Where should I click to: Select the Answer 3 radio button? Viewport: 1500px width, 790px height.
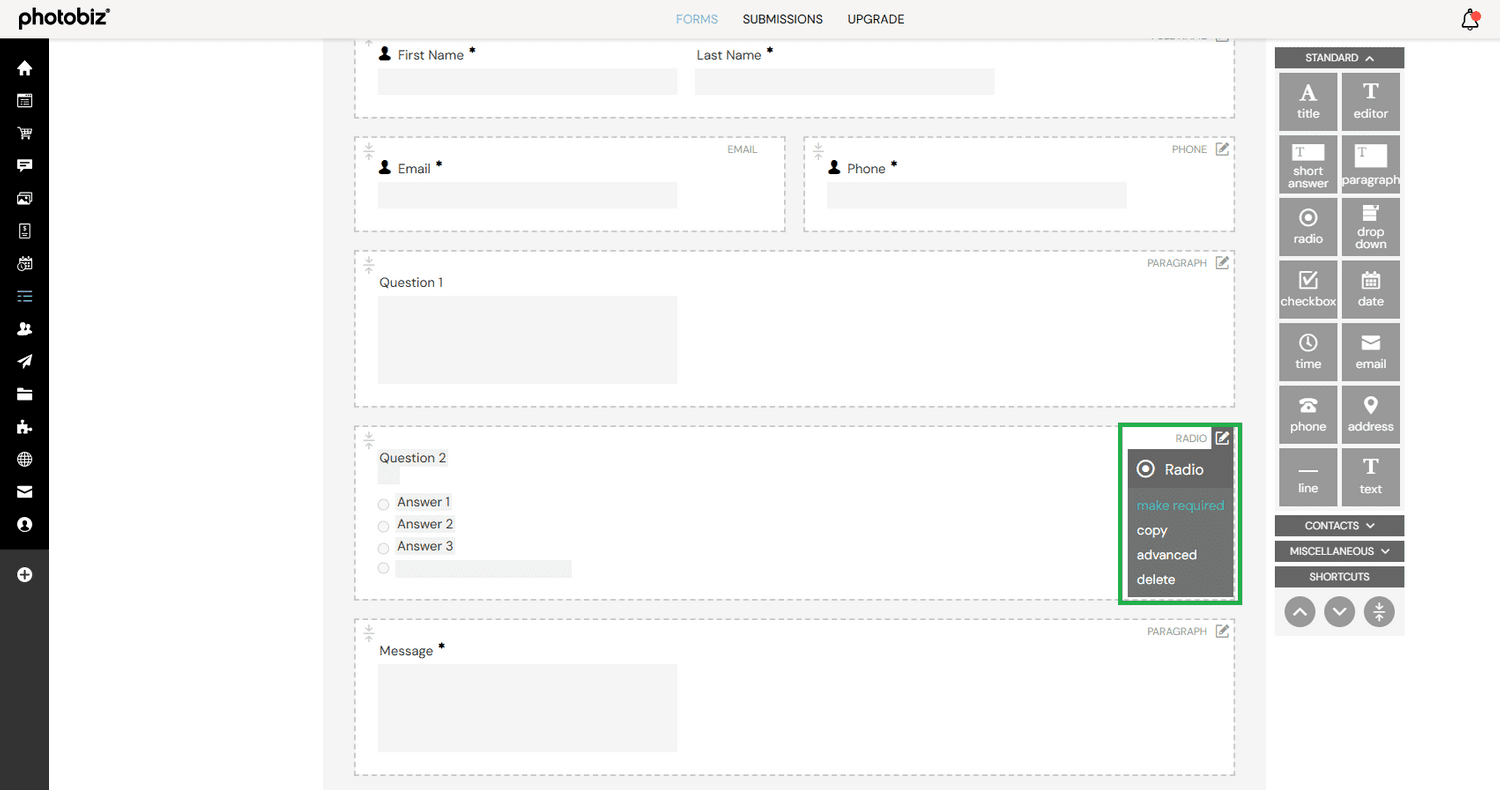(x=383, y=548)
